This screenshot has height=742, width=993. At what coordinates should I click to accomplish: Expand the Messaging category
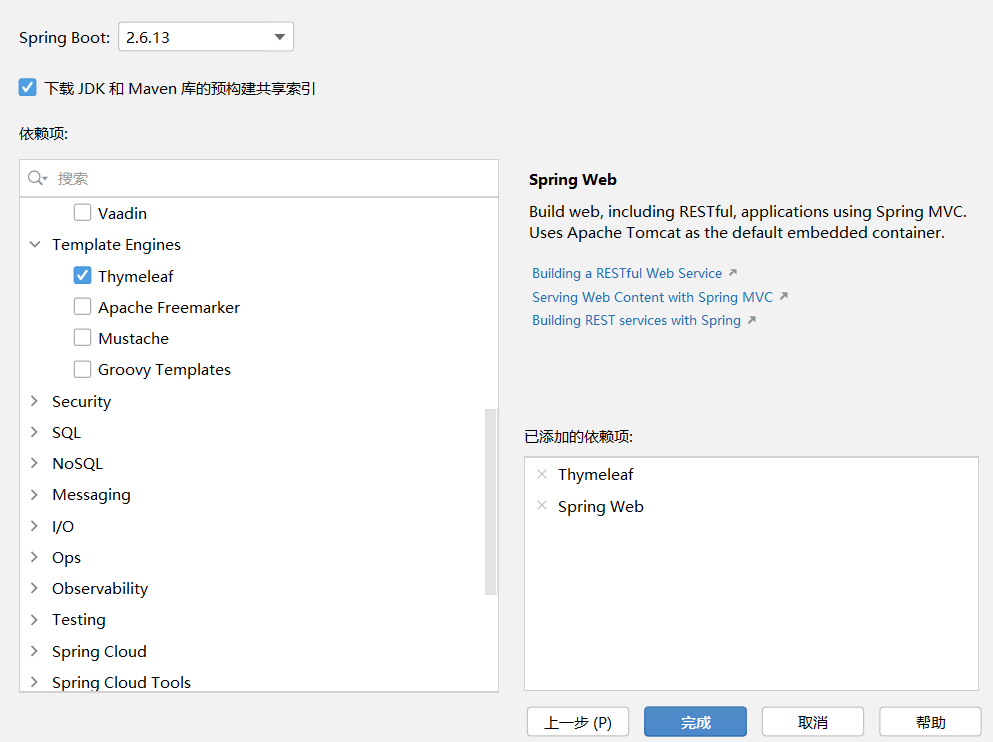[35, 494]
